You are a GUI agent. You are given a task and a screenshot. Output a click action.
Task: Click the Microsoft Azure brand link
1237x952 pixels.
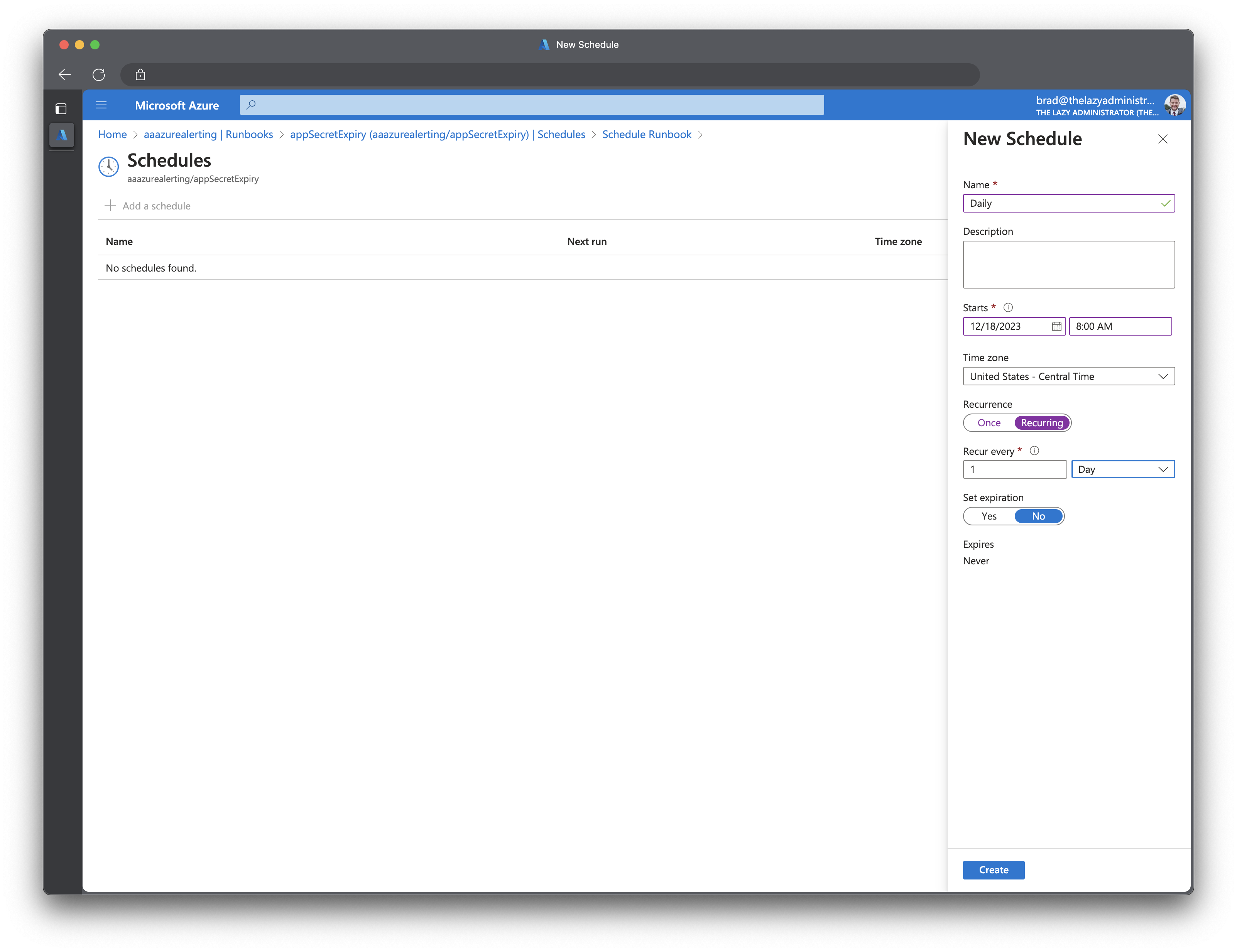[177, 105]
